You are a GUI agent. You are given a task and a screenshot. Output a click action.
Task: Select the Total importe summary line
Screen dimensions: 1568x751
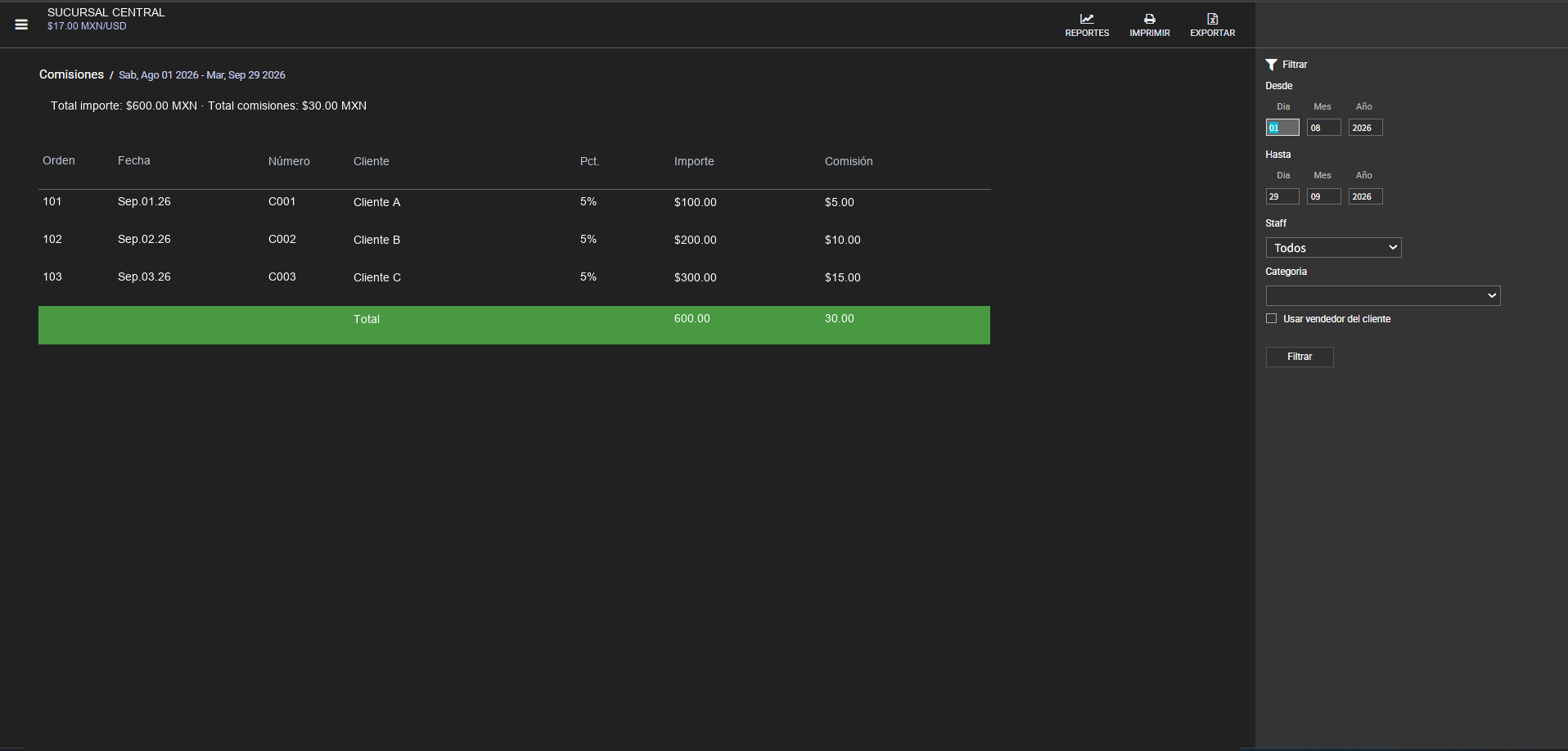[209, 106]
